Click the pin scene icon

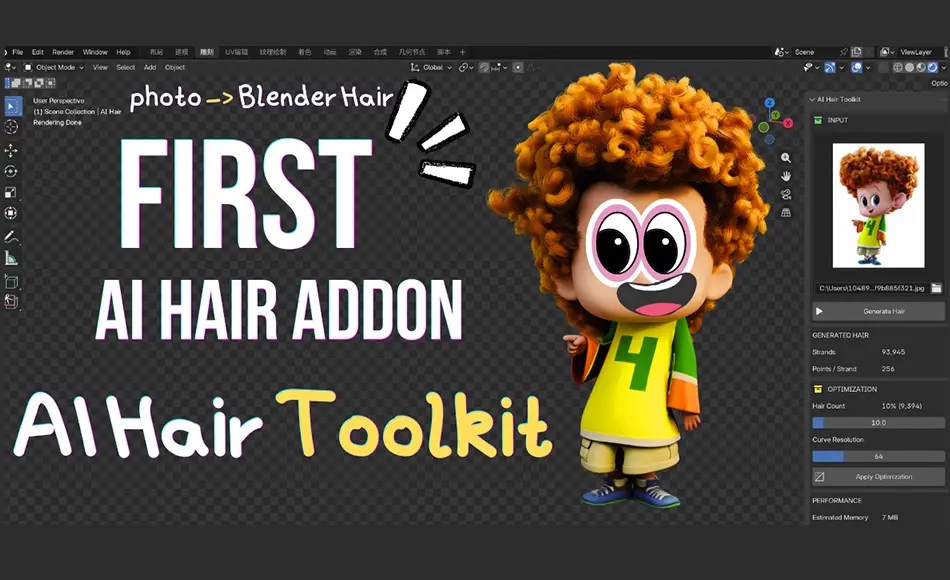pos(843,52)
